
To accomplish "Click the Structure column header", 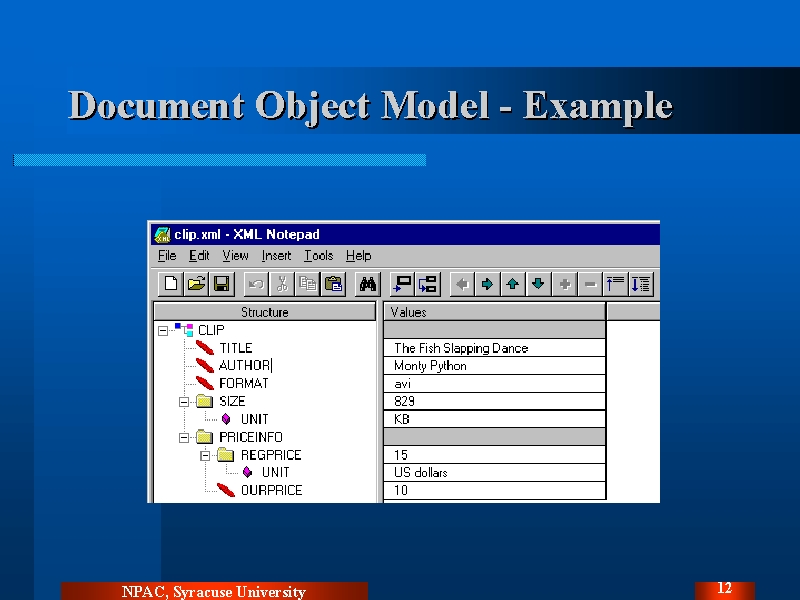I will (x=265, y=312).
